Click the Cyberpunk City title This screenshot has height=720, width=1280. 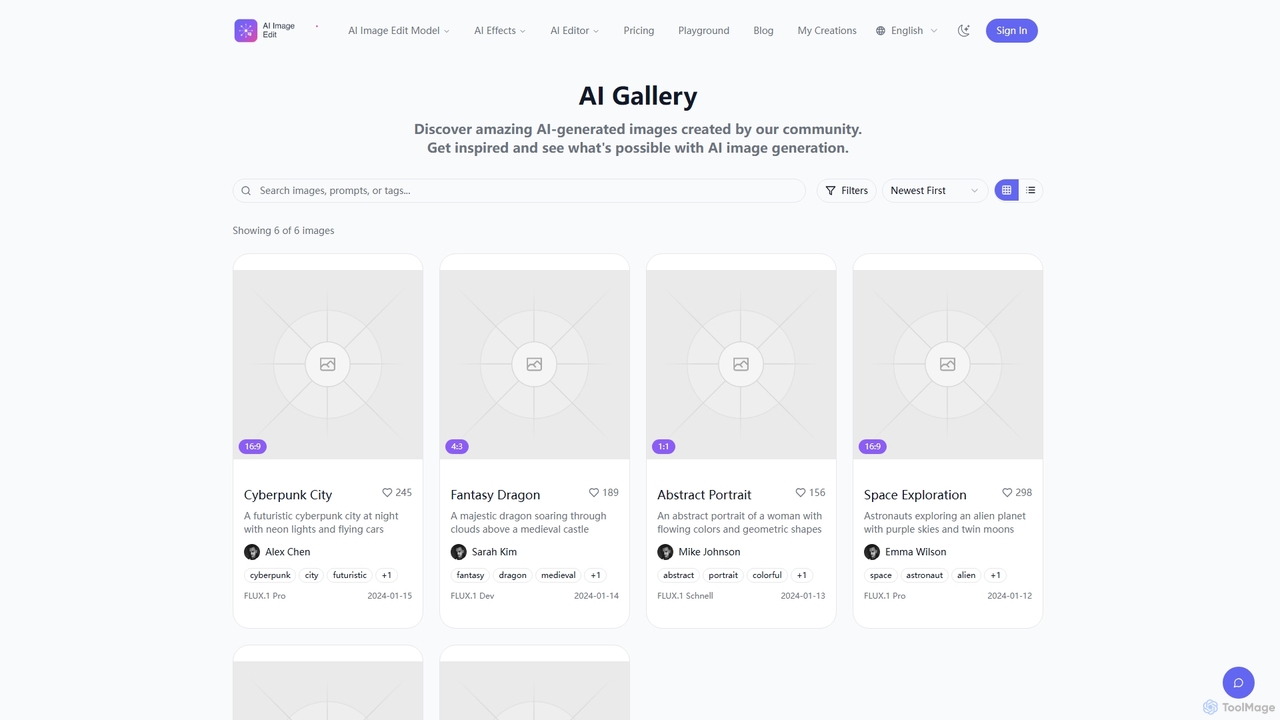click(x=288, y=495)
